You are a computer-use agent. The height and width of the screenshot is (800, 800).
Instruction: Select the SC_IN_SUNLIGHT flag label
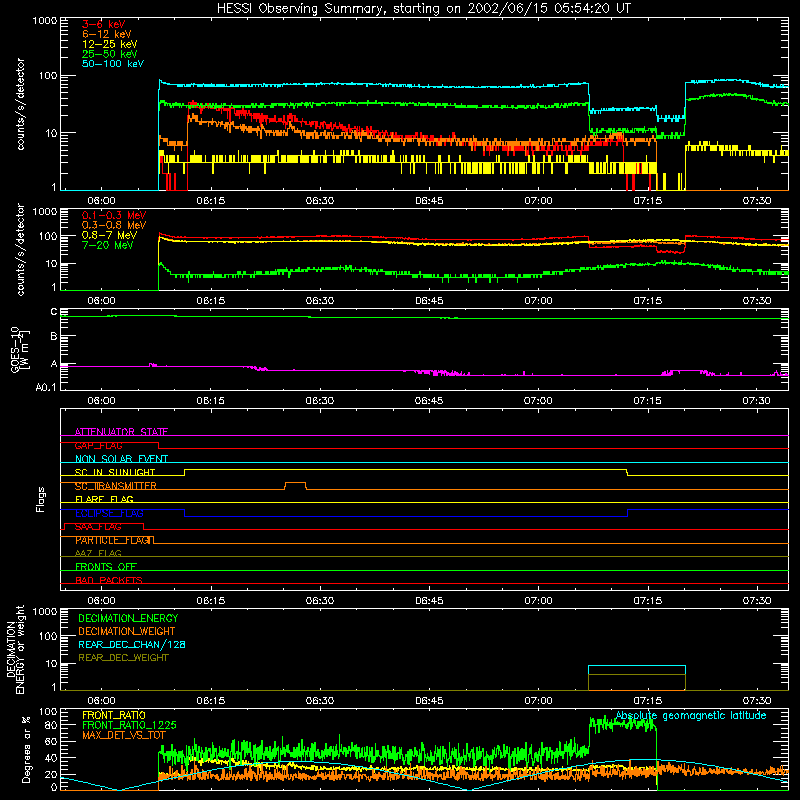point(115,472)
